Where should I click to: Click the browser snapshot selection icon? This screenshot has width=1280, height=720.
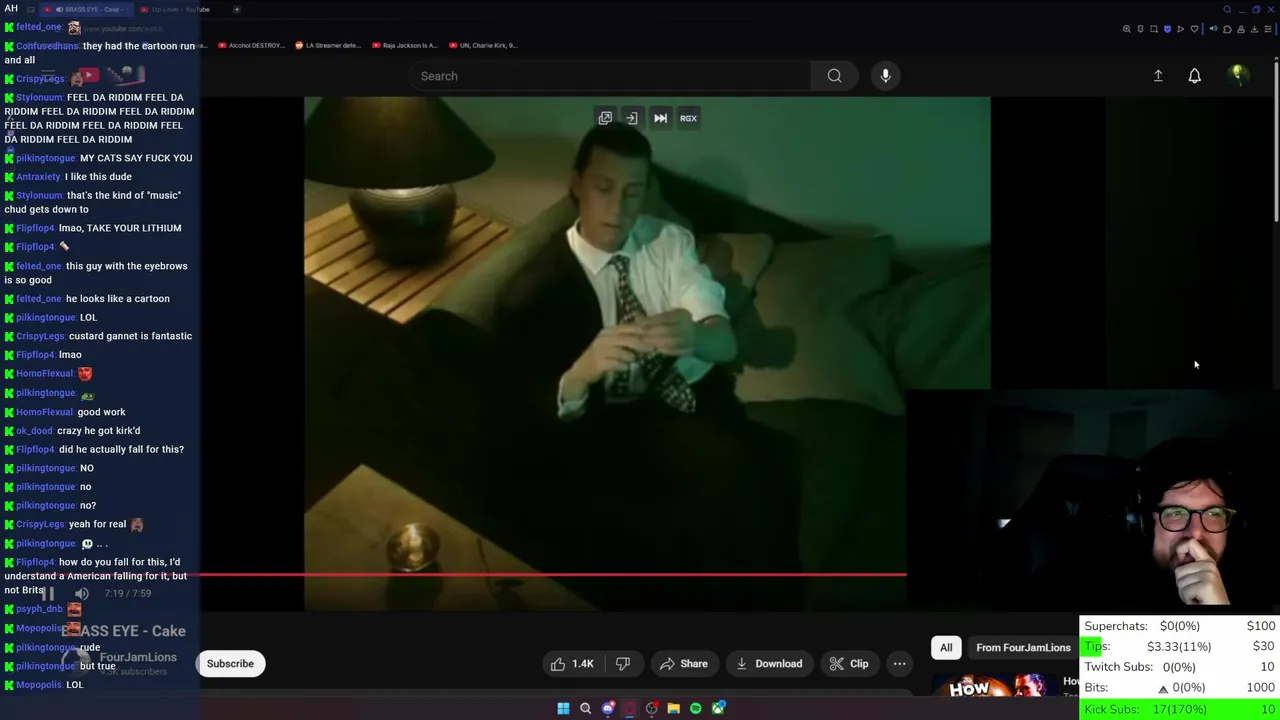1154,29
